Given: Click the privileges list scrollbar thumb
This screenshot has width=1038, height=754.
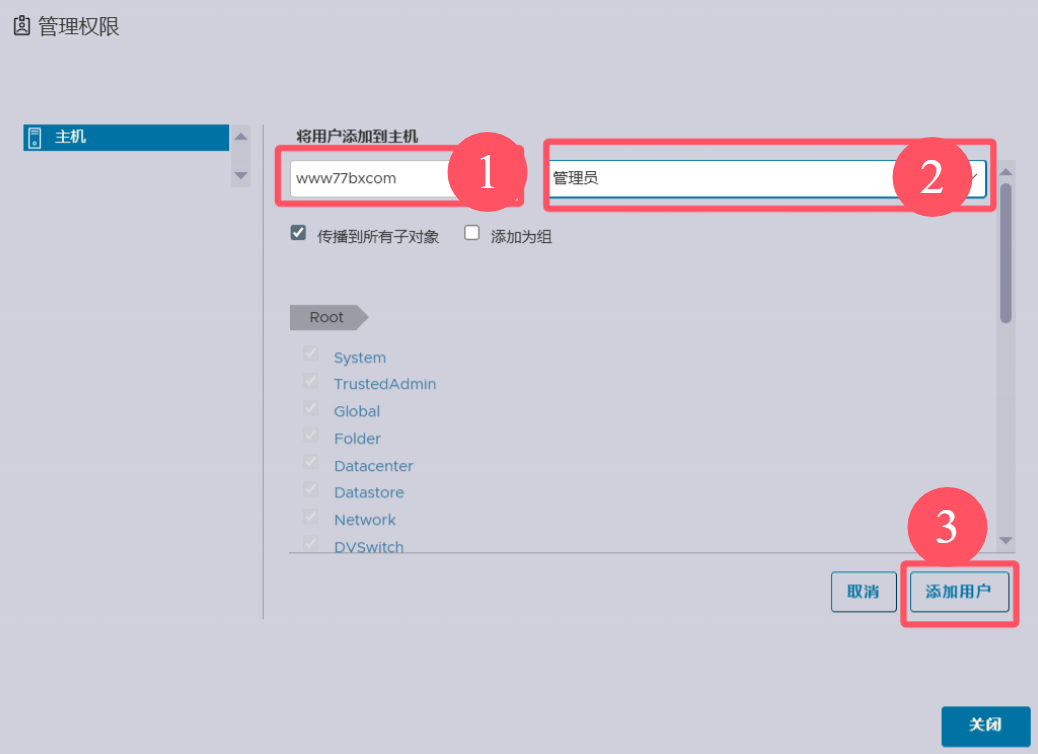Looking at the screenshot, I should pyautogui.click(x=1006, y=250).
